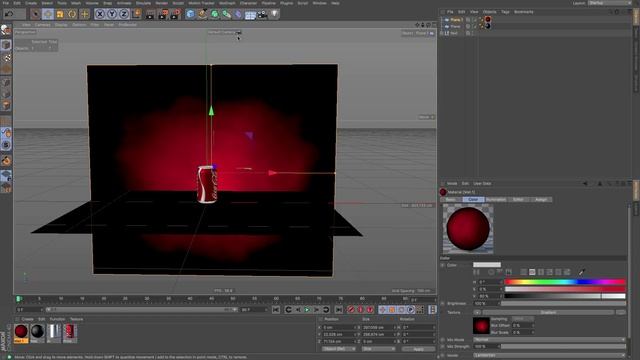
Task: Open the Size mode dropdown
Action: [378, 349]
